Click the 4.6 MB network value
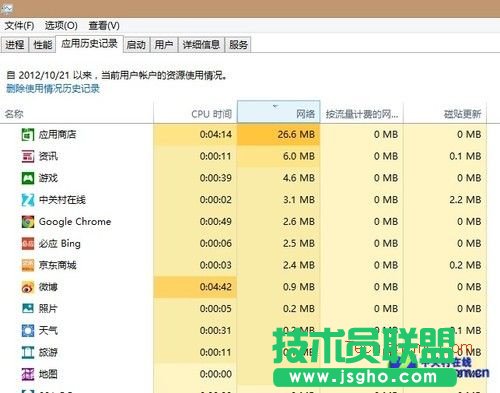 [299, 178]
